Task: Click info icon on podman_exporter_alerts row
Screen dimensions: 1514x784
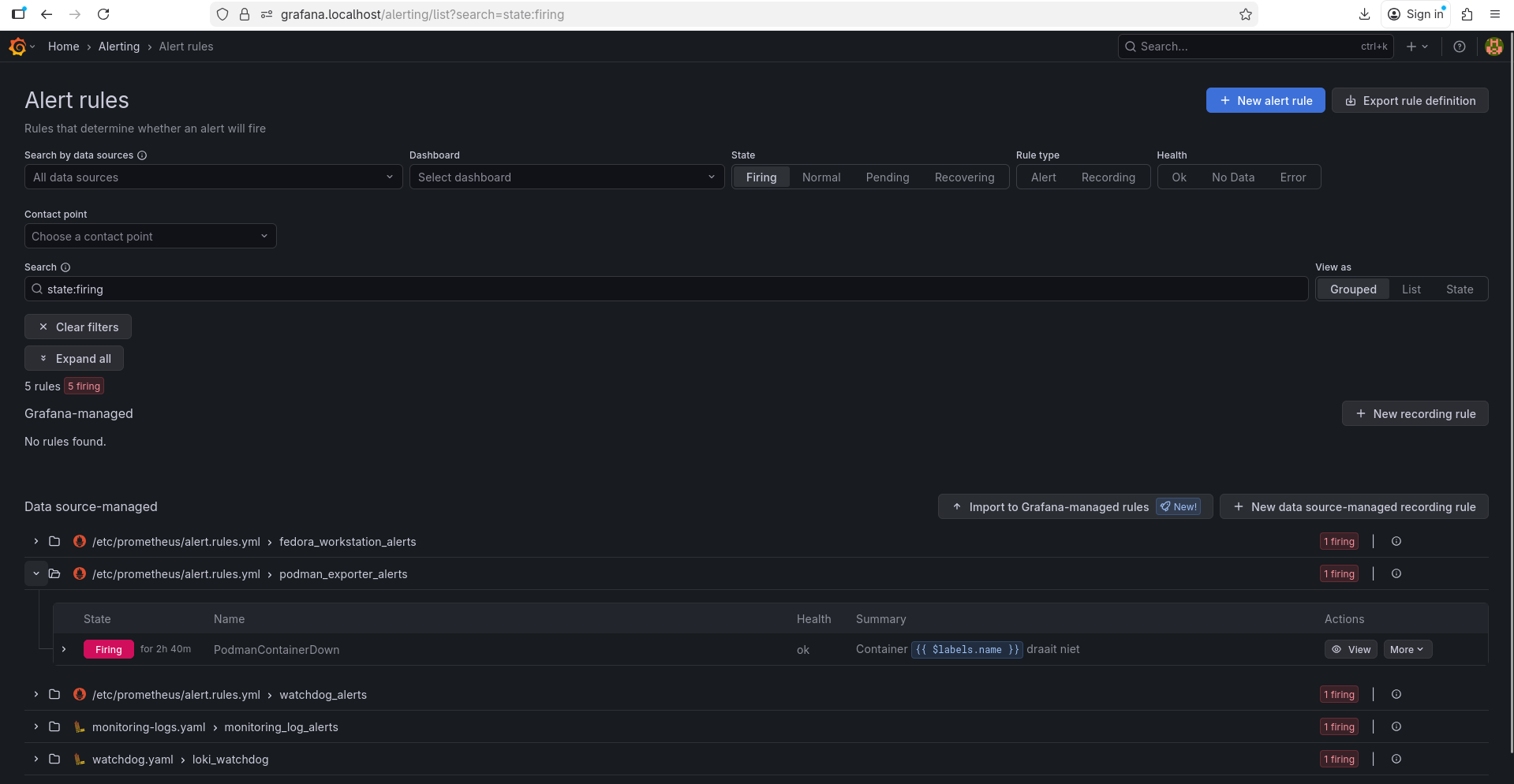Action: click(1396, 573)
